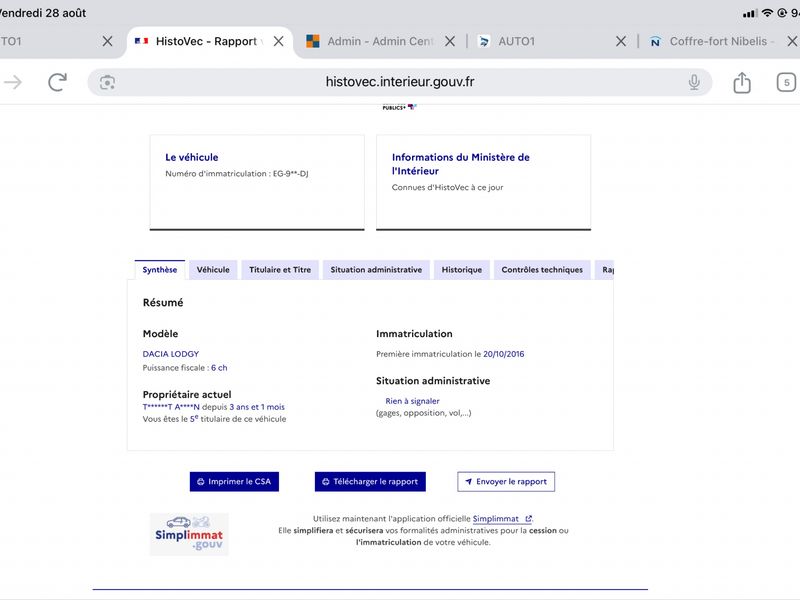Select the DACIA LODGY model text
800x600 pixels.
pos(171,354)
